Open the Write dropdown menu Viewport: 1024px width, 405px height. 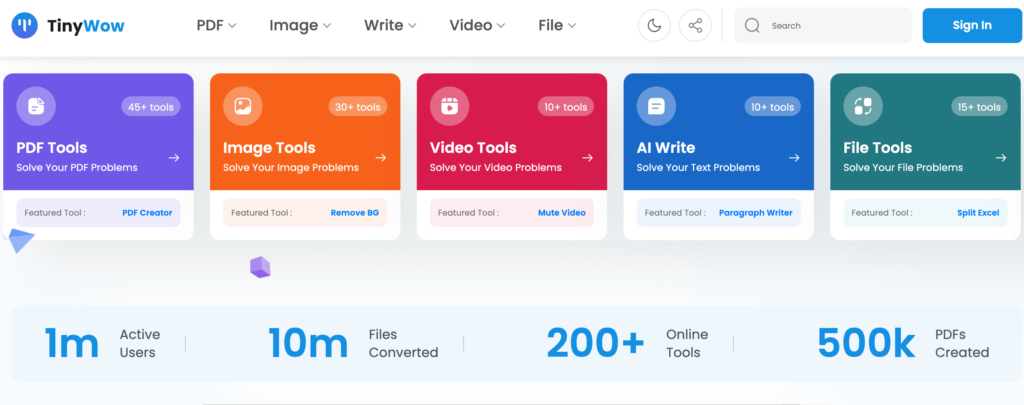point(390,25)
